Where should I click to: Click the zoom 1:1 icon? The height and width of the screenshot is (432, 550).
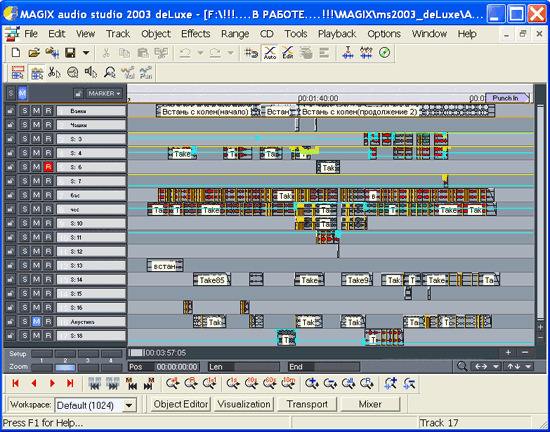(x=209, y=383)
